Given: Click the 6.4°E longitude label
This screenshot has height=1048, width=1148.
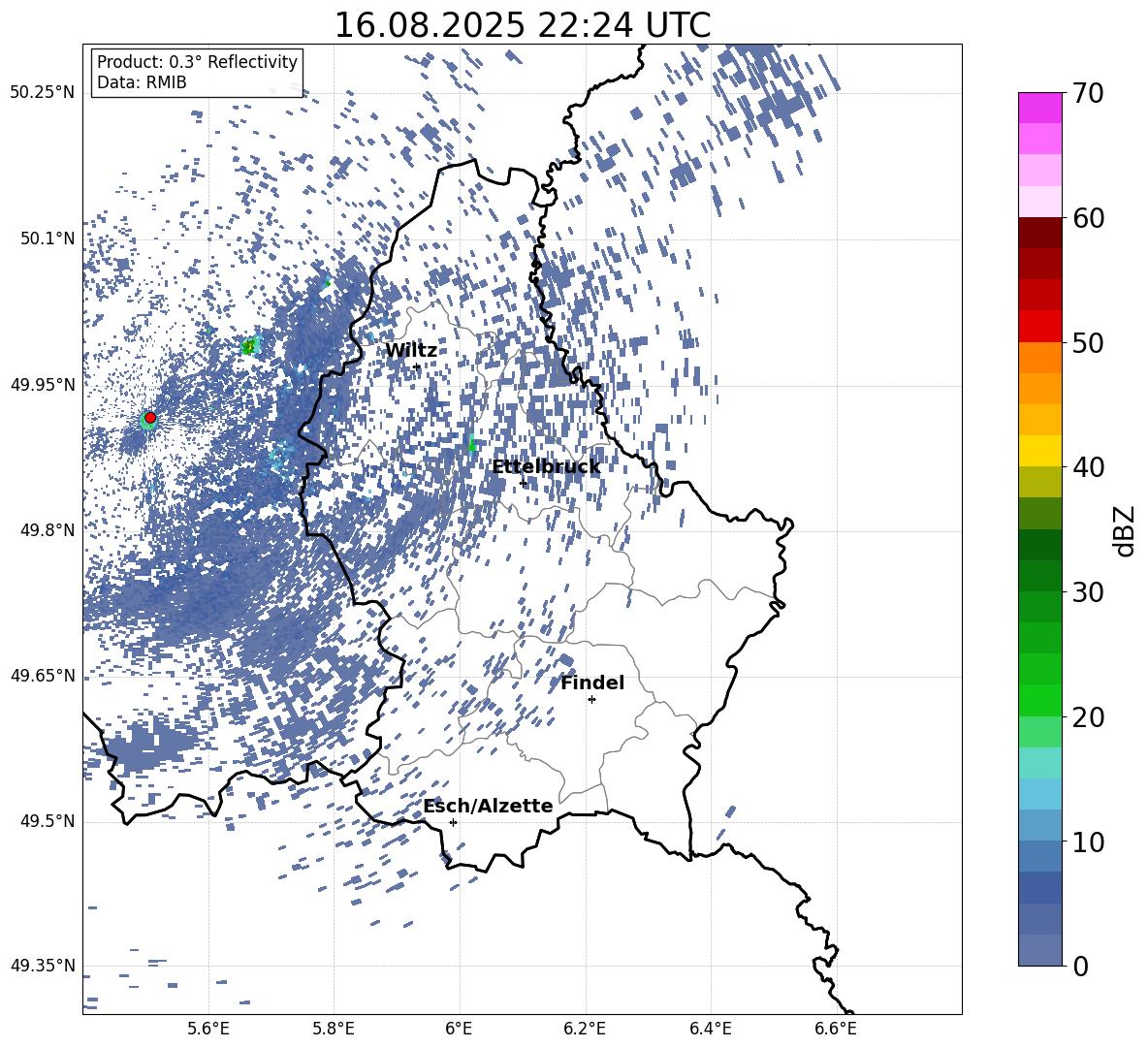Looking at the screenshot, I should [x=711, y=1029].
